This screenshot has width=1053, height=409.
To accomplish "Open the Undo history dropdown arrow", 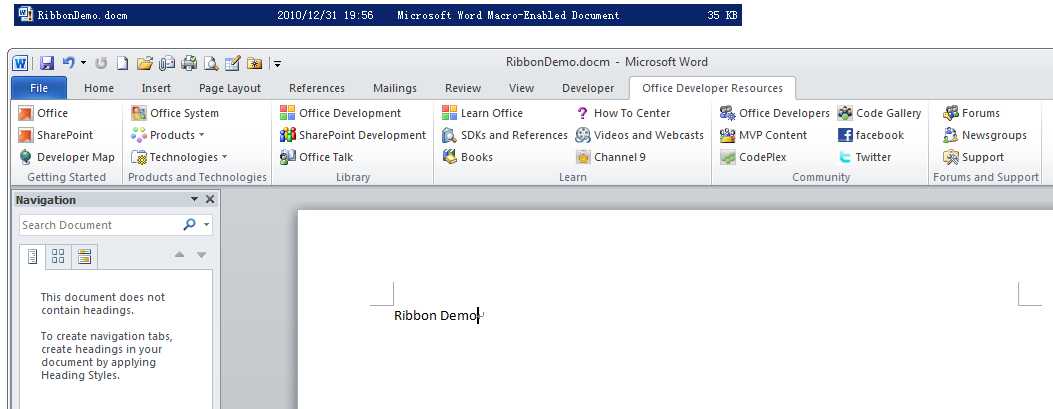I will (x=83, y=63).
